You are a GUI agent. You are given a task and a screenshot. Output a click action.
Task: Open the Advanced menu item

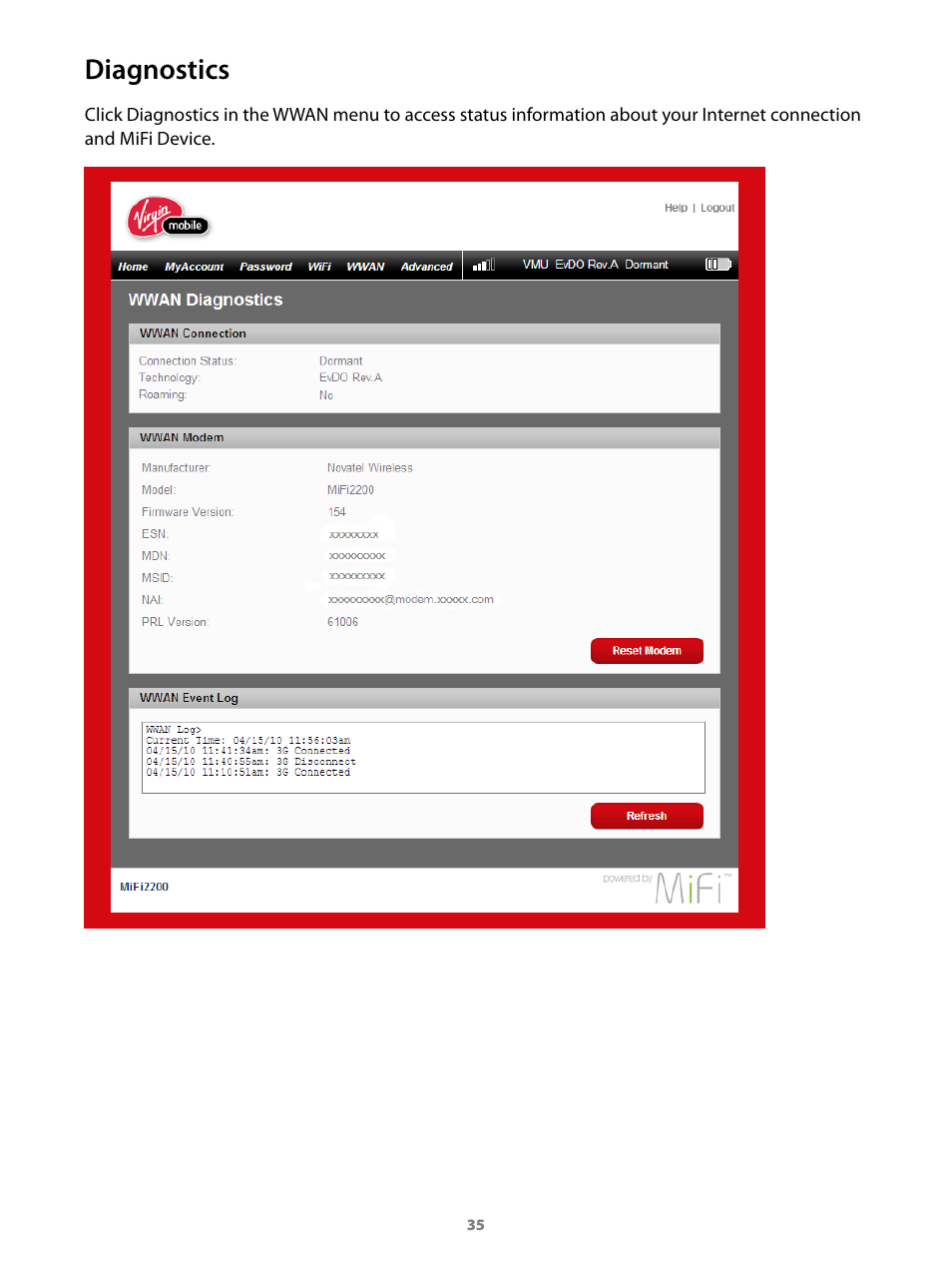(x=426, y=267)
